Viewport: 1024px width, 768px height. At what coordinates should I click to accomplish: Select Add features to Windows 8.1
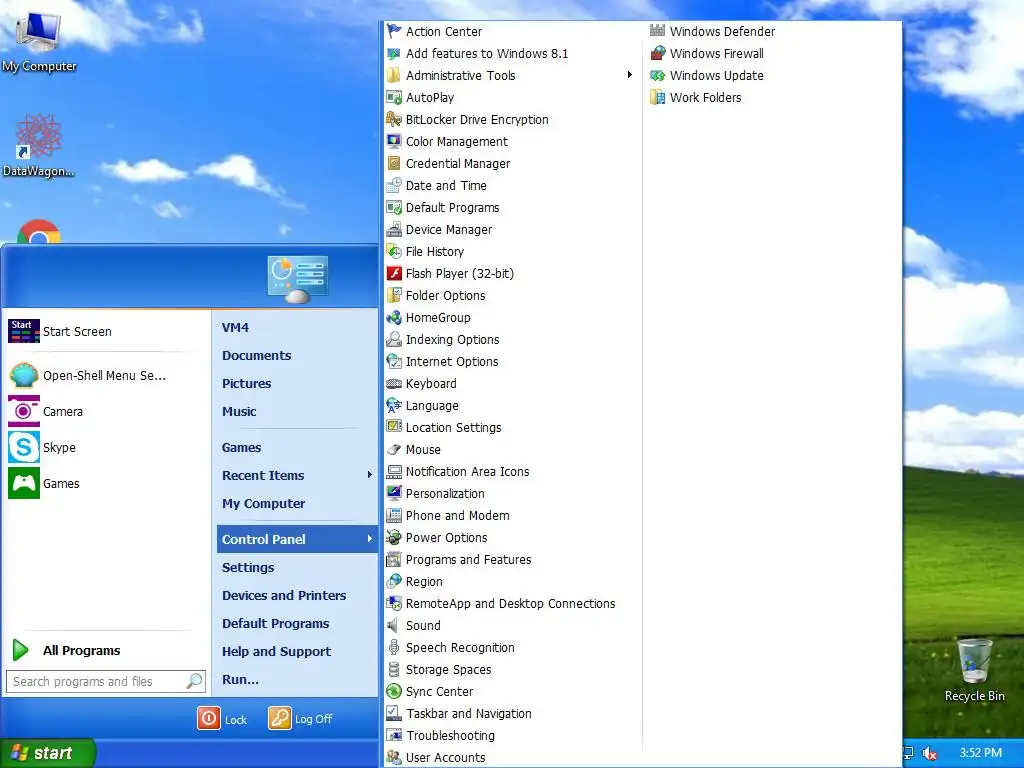[487, 54]
